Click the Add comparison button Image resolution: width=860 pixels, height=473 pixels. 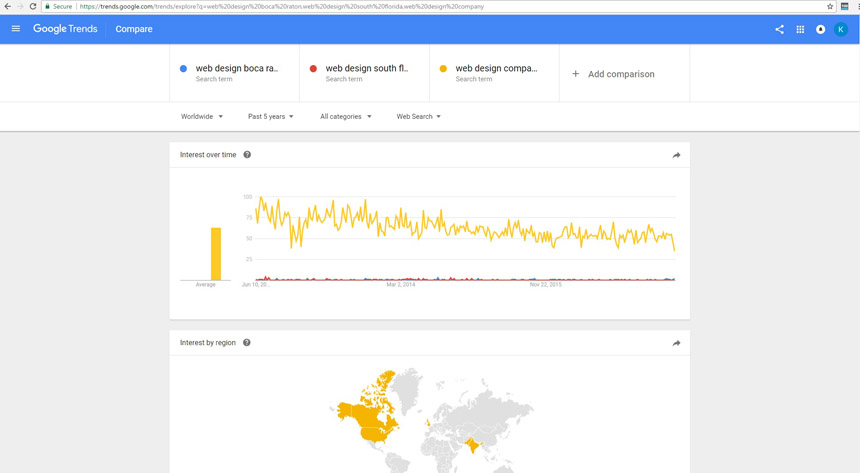[614, 74]
